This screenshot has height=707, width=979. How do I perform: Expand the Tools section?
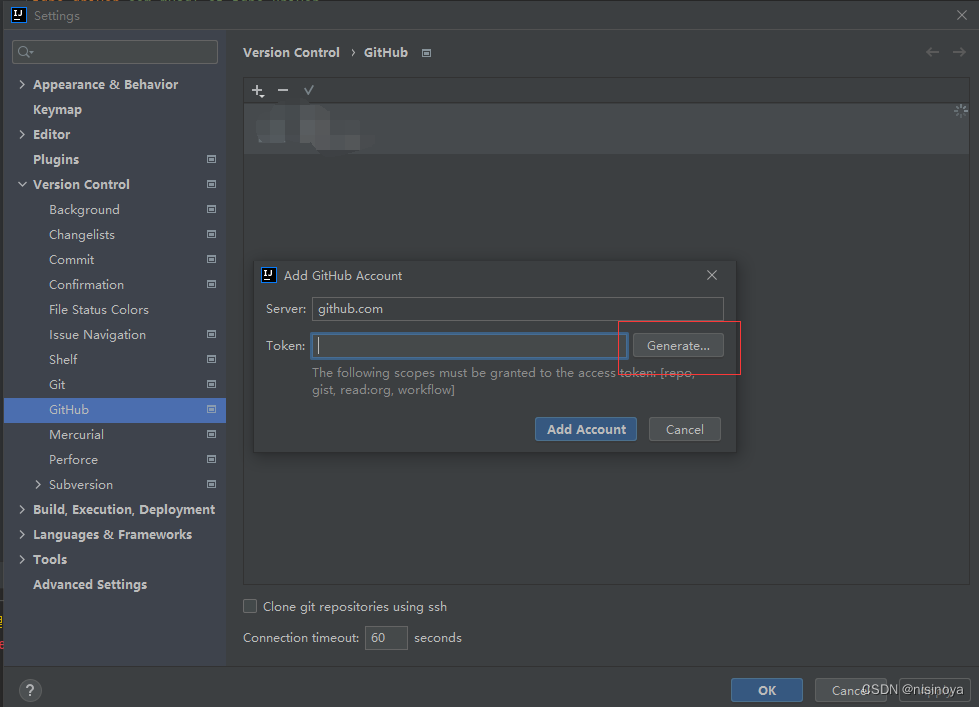tap(22, 559)
